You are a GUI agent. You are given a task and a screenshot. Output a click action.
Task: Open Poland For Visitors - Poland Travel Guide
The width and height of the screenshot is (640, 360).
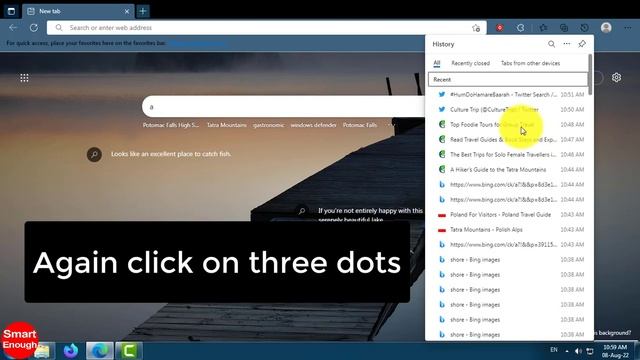509,215
